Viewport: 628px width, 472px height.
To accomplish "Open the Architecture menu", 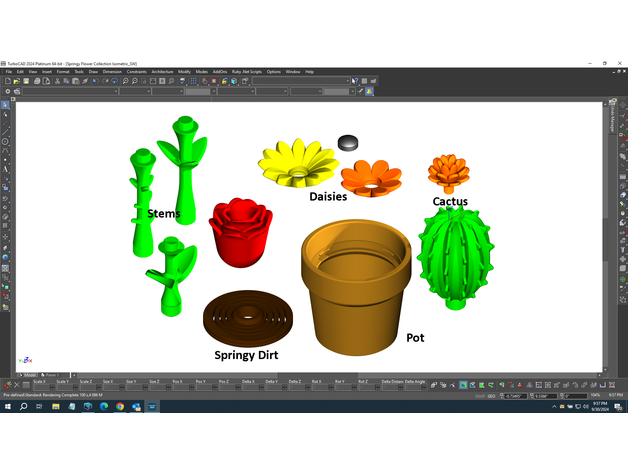I will 161,72.
